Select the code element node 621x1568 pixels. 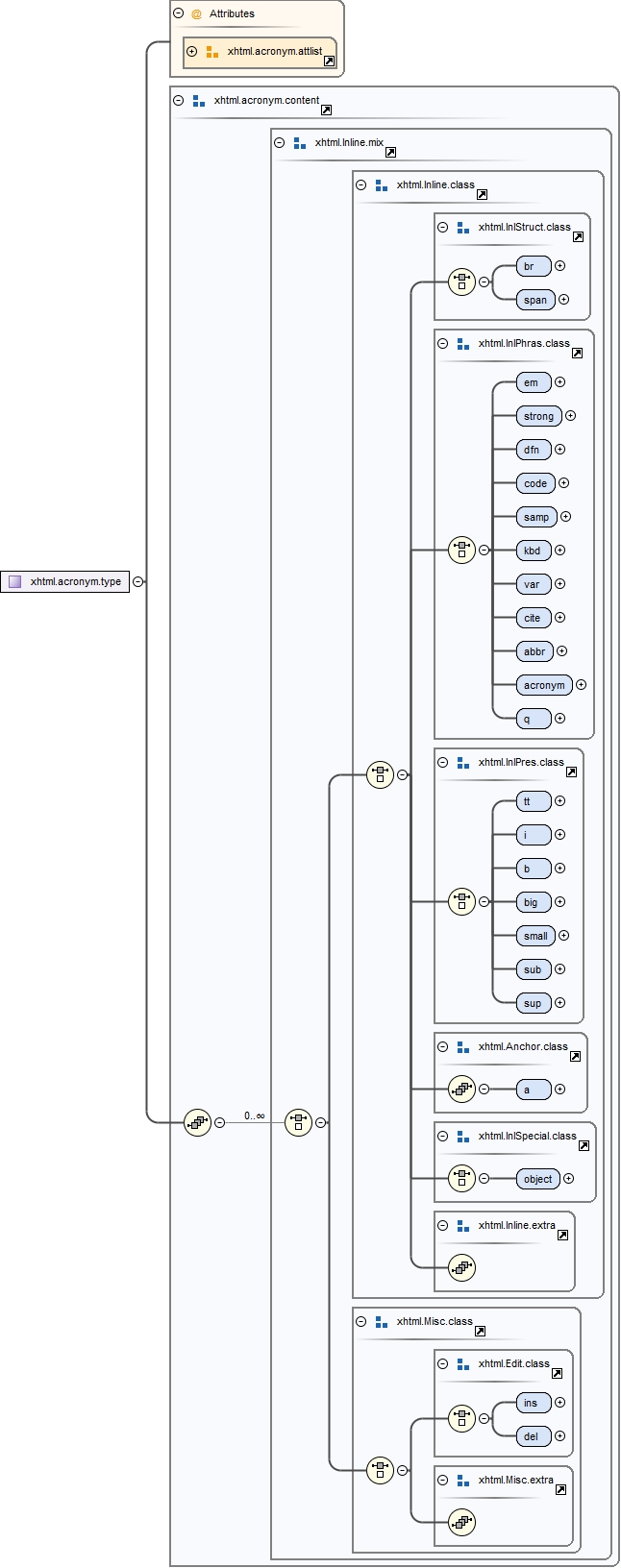coord(535,483)
